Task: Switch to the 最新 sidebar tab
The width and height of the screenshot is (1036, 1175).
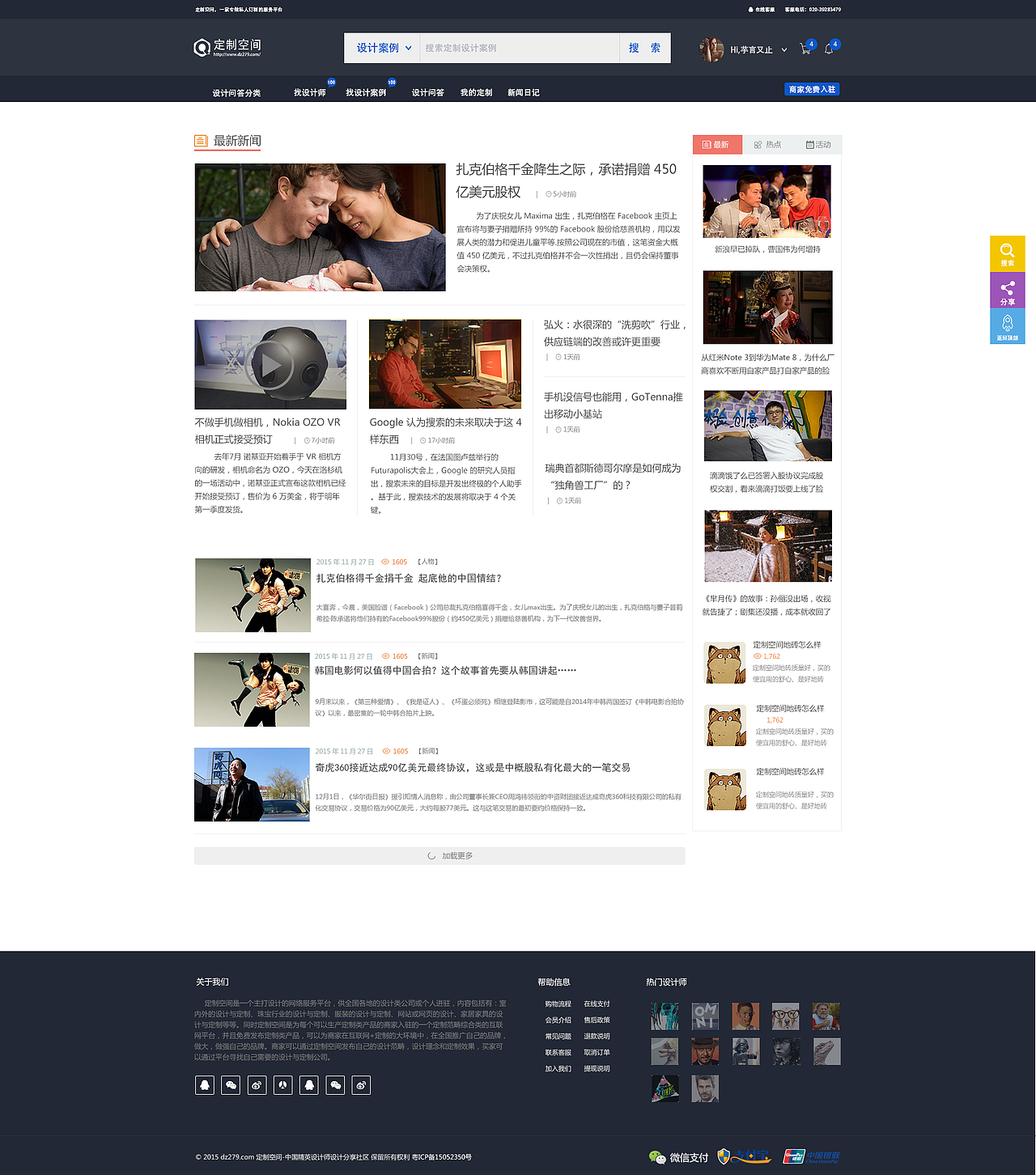Action: 717,145
